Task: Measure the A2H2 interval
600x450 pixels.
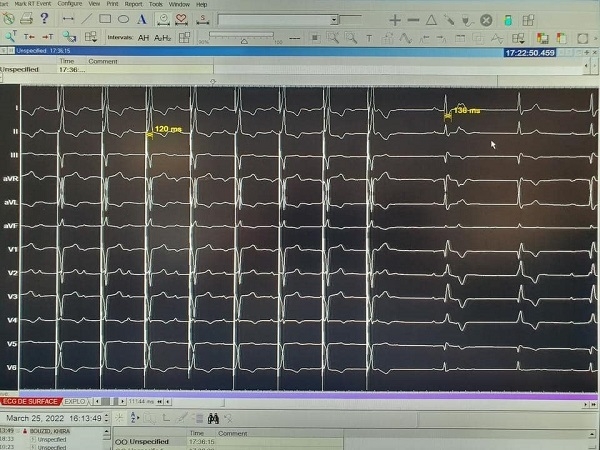Action: click(x=162, y=38)
